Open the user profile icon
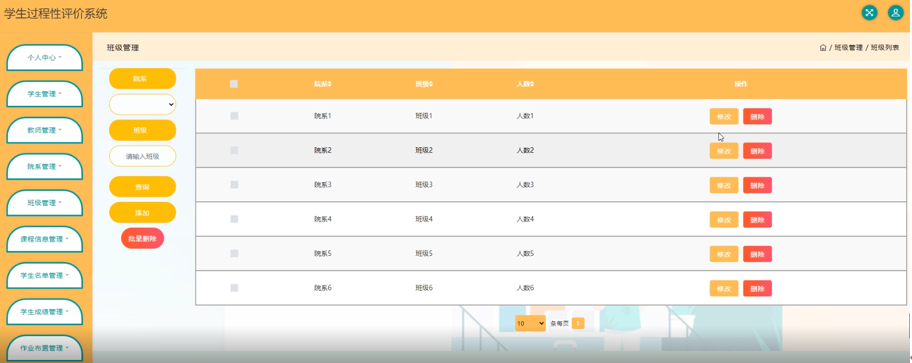Image resolution: width=912 pixels, height=363 pixels. click(x=896, y=13)
